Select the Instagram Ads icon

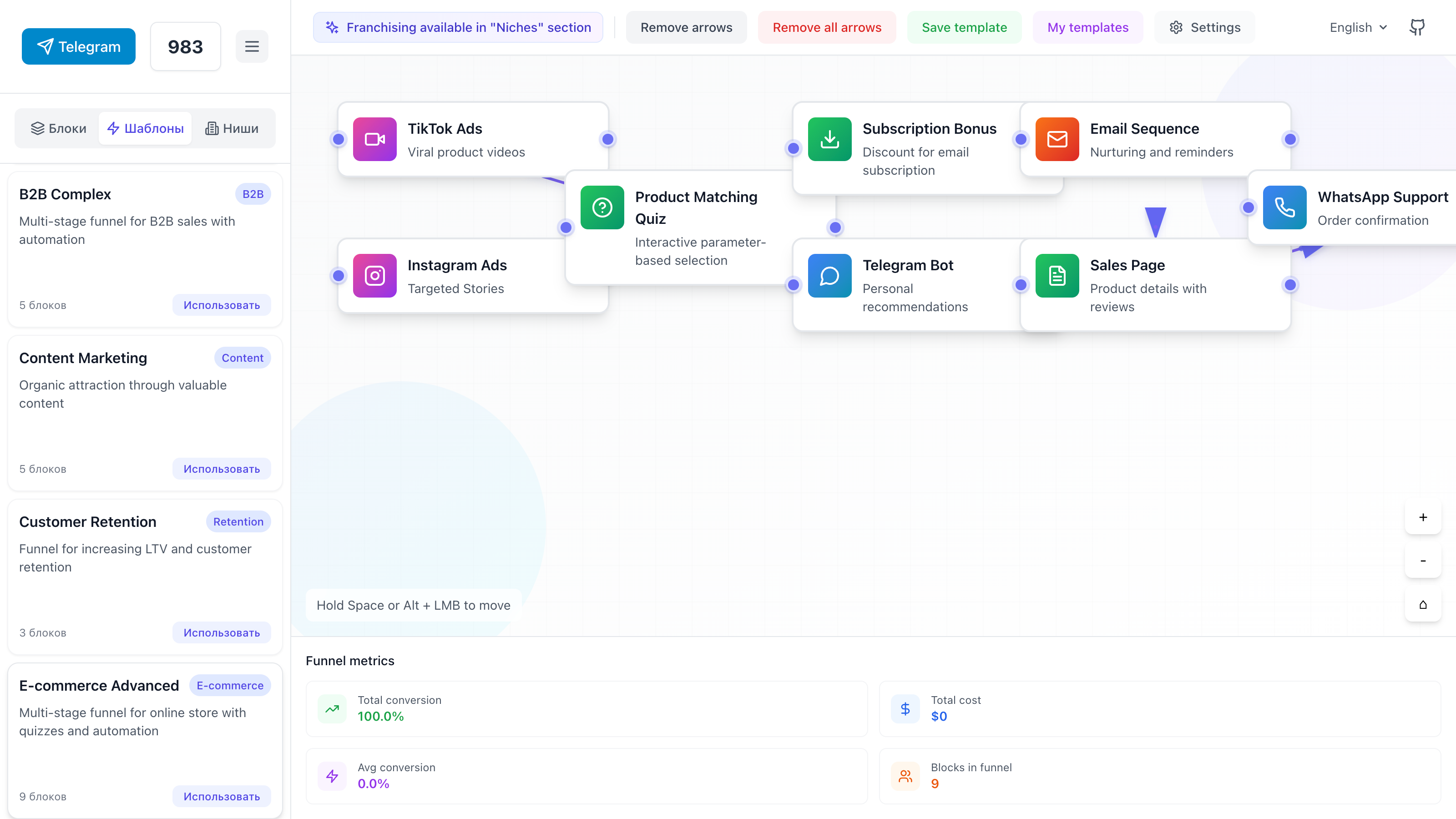pos(375,276)
